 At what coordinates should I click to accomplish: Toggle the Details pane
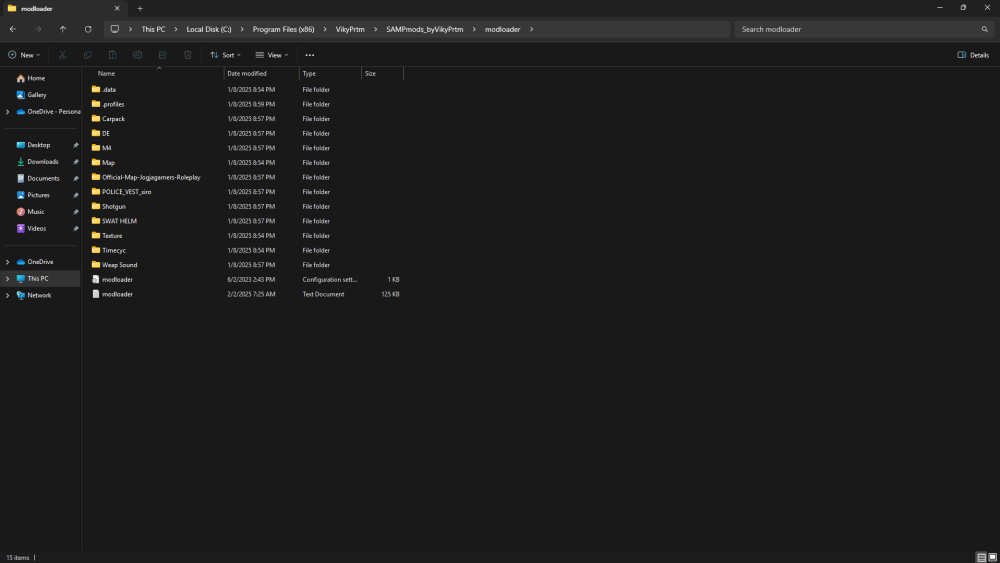pos(973,55)
